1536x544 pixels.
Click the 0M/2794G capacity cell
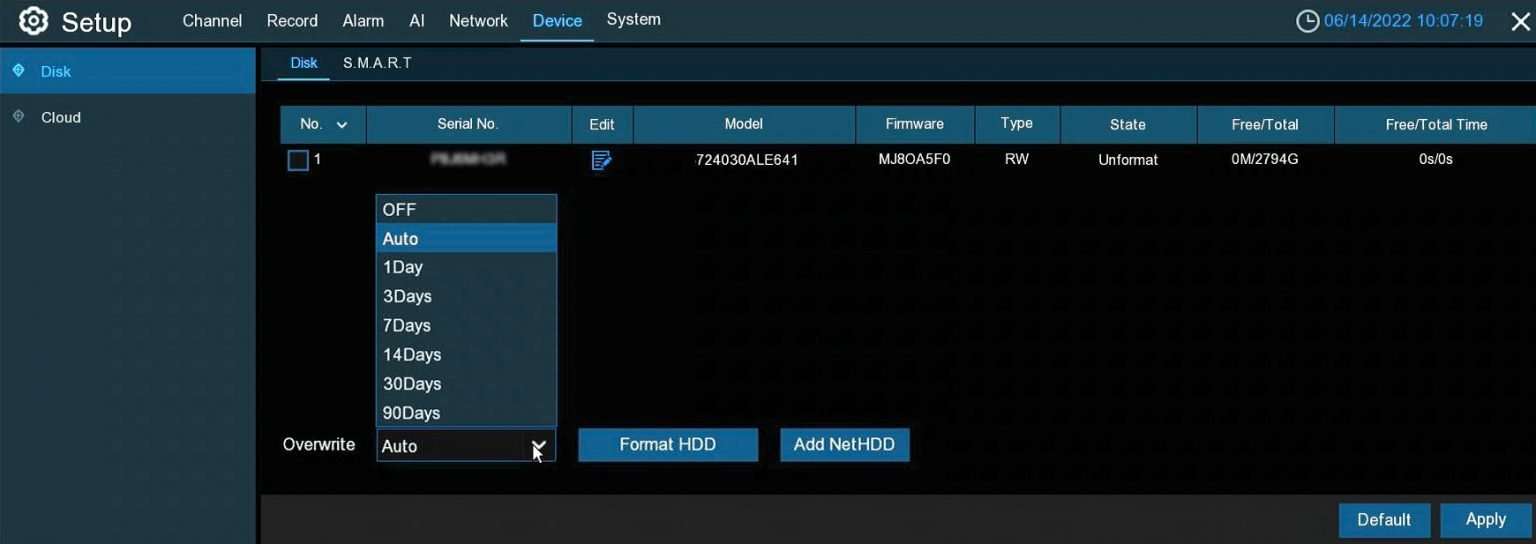(1265, 159)
